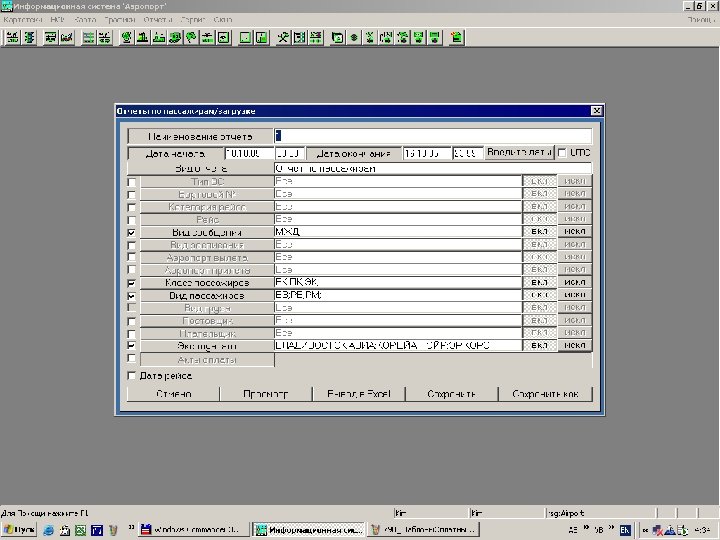Open the Вид отчета selection field

pos(432,168)
